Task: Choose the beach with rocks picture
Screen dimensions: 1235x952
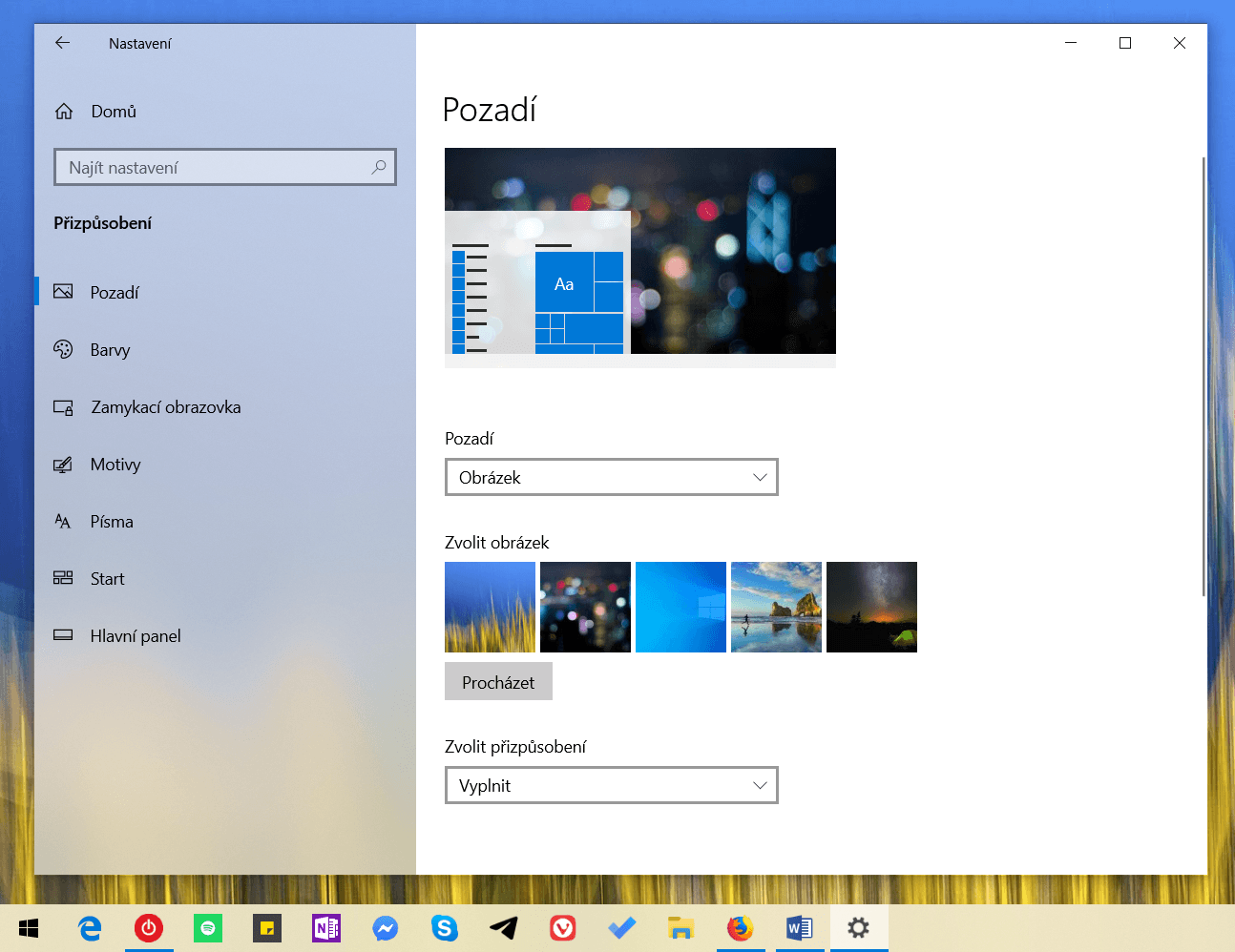Action: tap(776, 607)
